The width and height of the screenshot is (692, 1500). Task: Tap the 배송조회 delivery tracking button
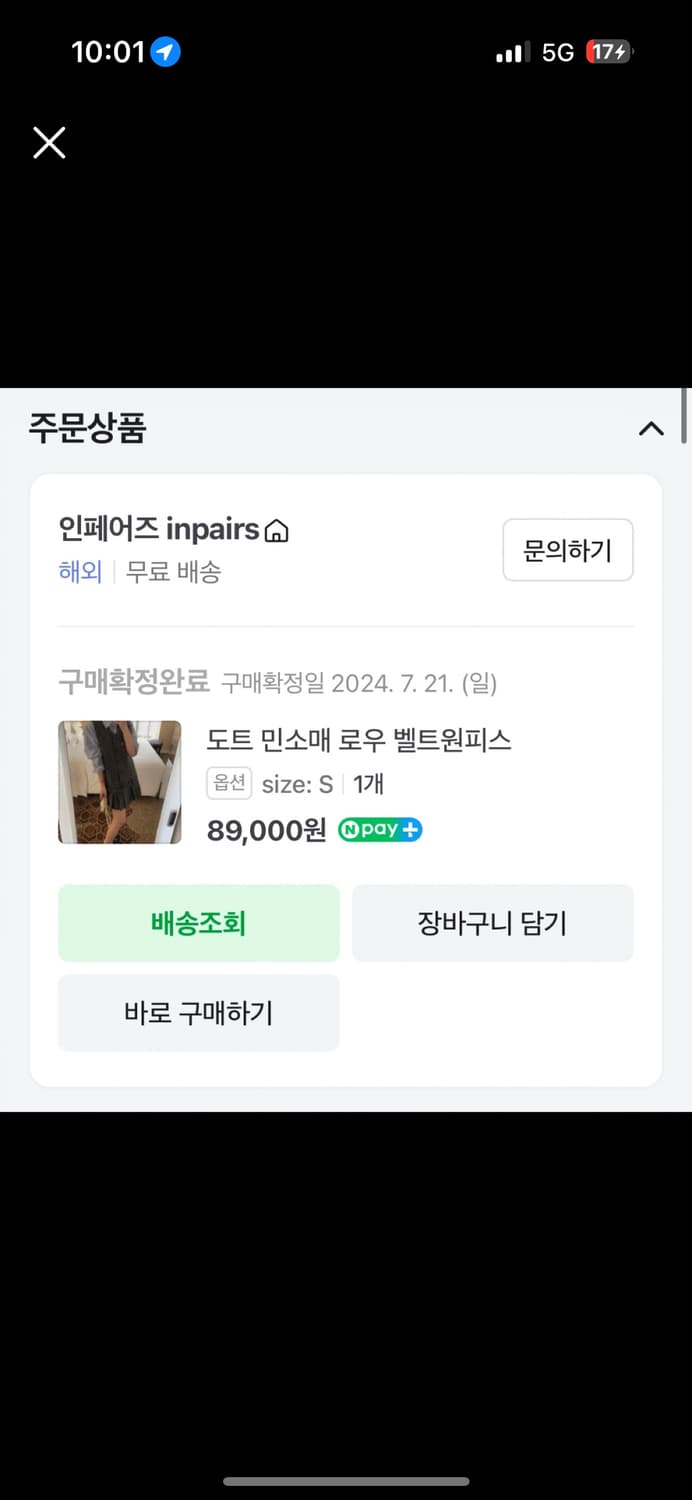tap(198, 922)
